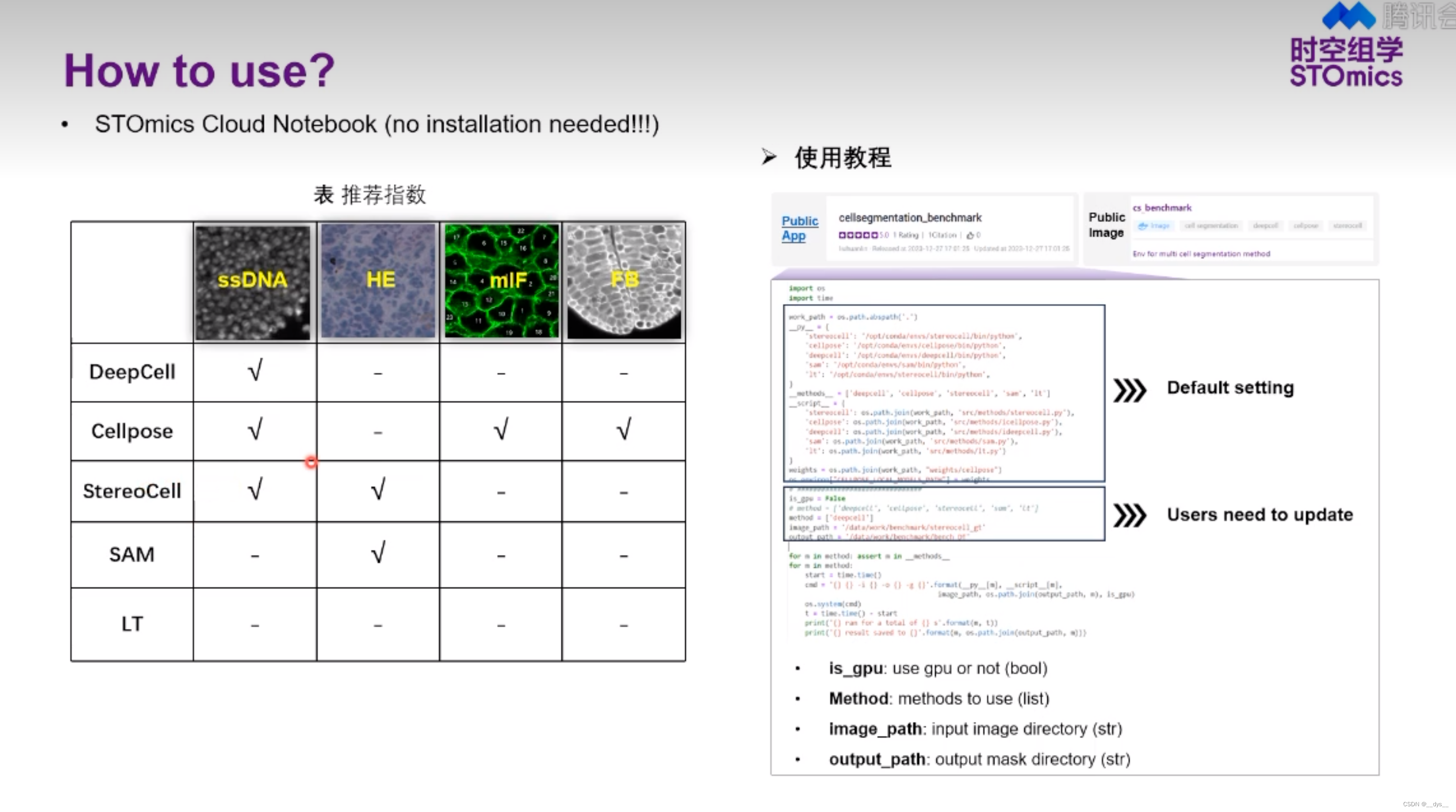Select the cellpose tag
Viewport: 1456px width, 812px height.
click(x=1305, y=225)
